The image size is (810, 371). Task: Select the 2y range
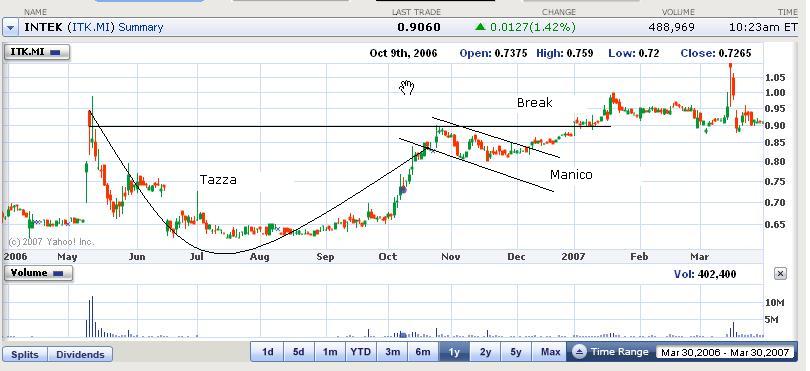click(x=485, y=352)
